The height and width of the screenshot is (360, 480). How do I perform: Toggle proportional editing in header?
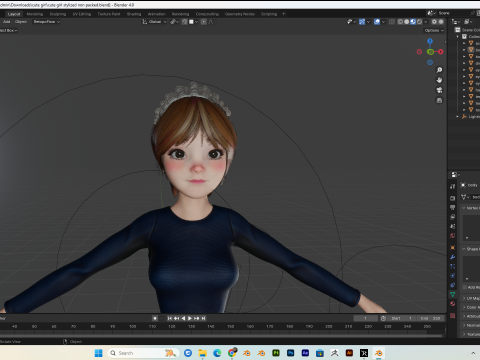tap(204, 22)
